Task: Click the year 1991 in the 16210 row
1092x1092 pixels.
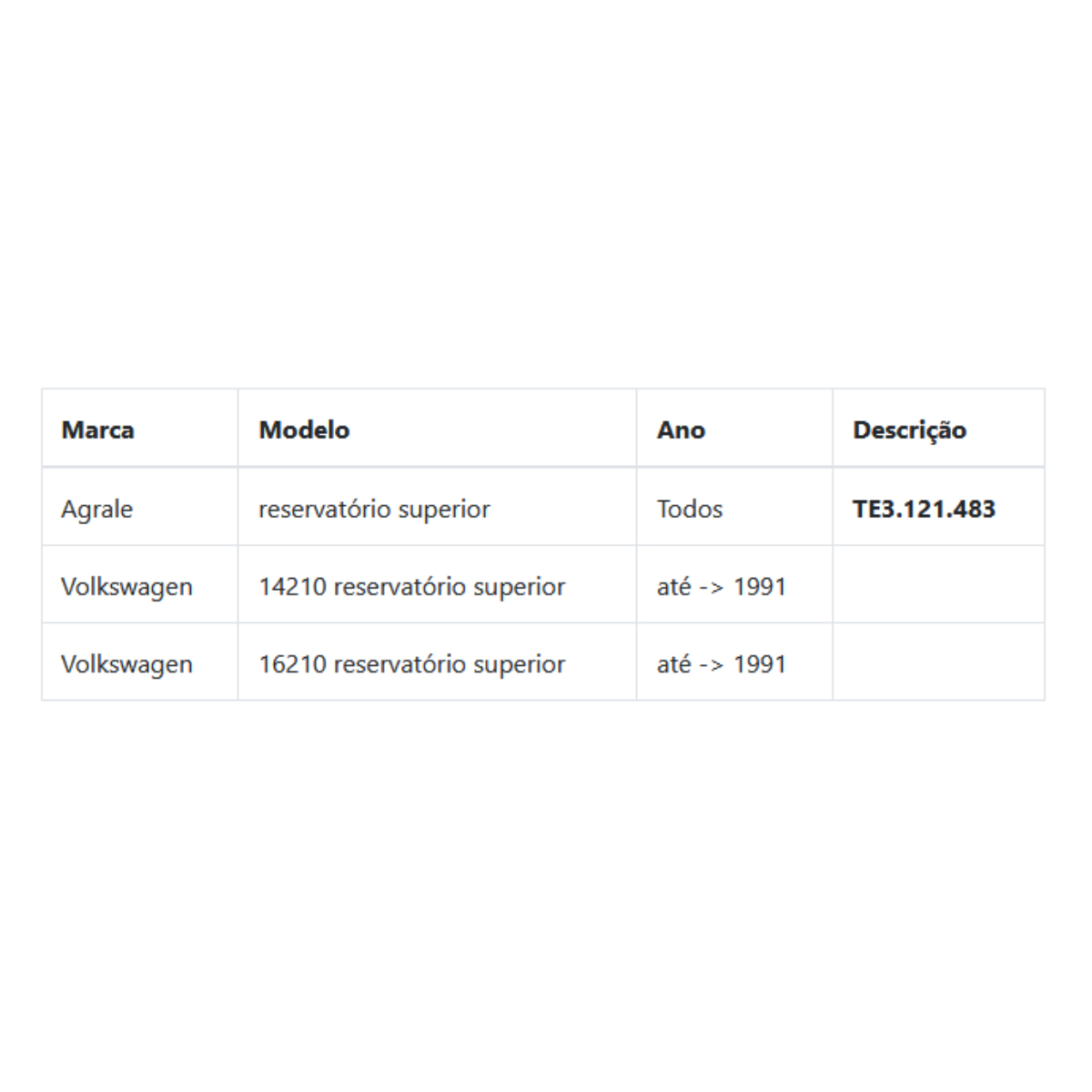Action: 760,664
